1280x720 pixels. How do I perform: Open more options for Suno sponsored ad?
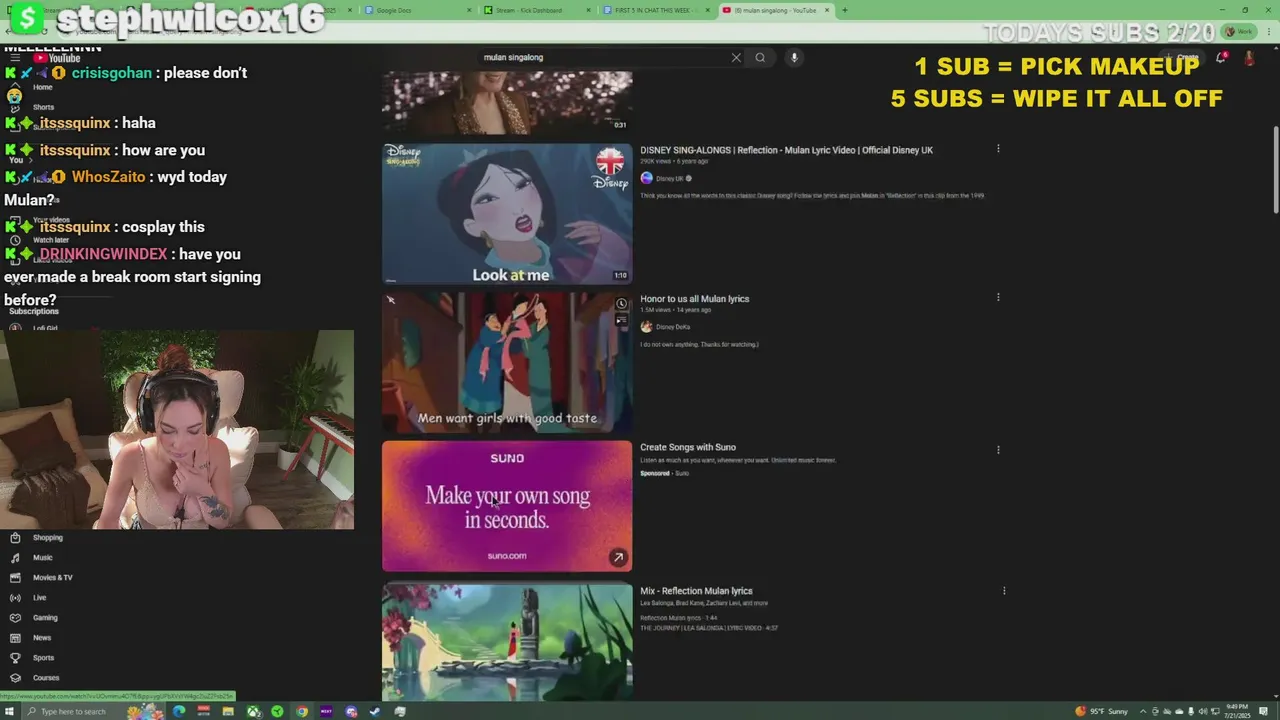point(998,450)
